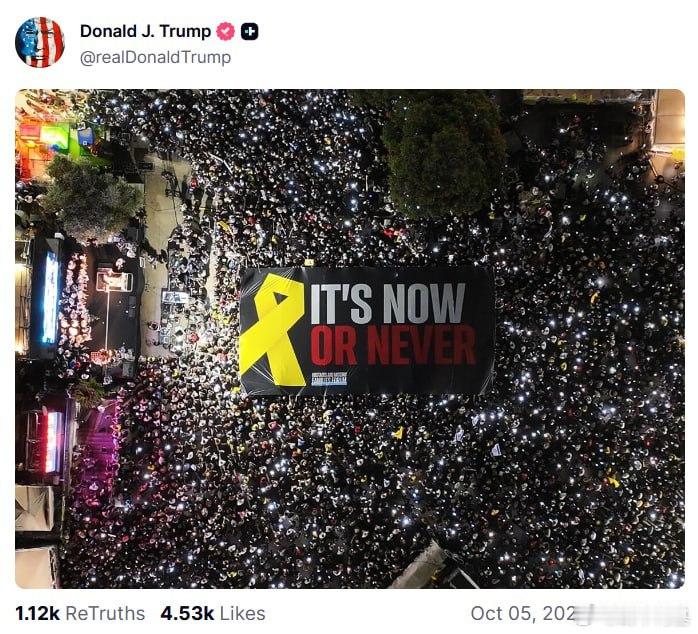View the 4.53k Likes list
The image size is (698, 634).
pos(213,613)
